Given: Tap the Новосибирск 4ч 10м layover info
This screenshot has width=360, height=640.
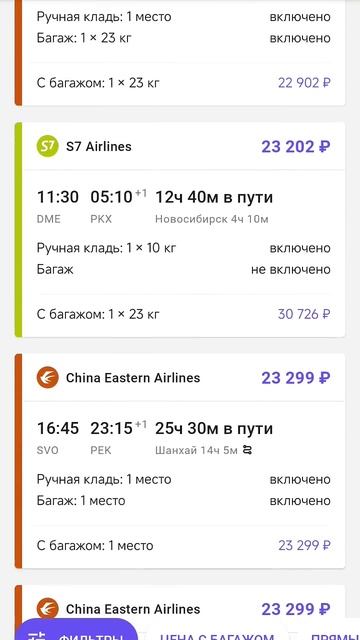Looking at the screenshot, I should tap(211, 219).
